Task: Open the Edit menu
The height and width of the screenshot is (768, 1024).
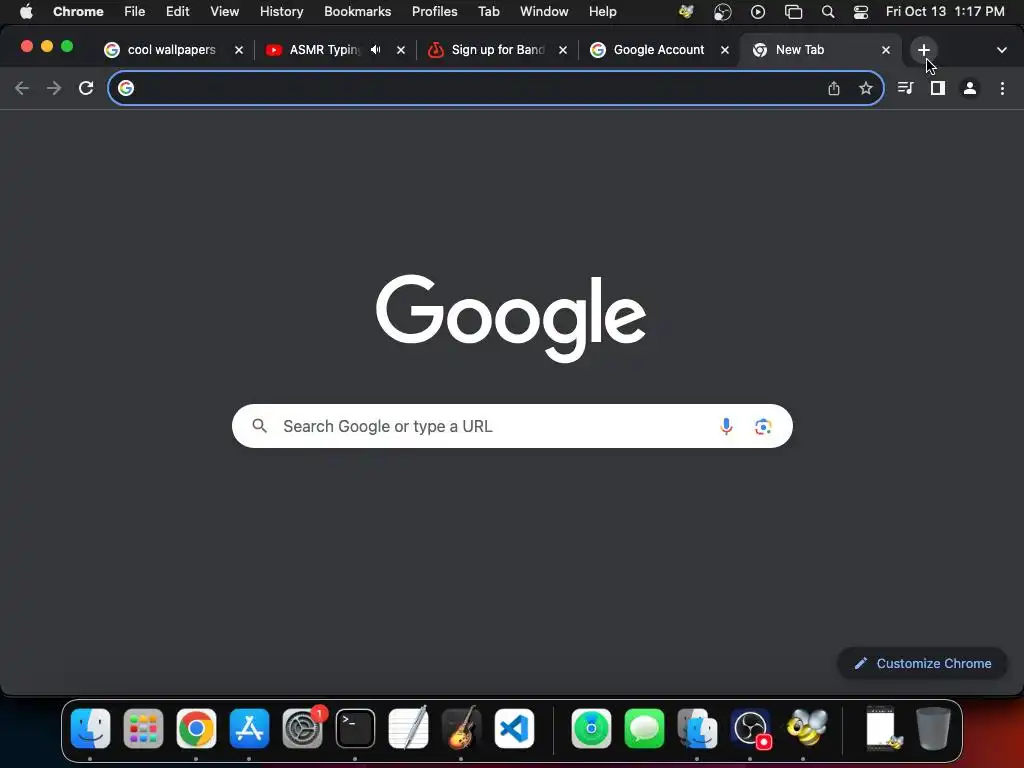Action: 178,12
